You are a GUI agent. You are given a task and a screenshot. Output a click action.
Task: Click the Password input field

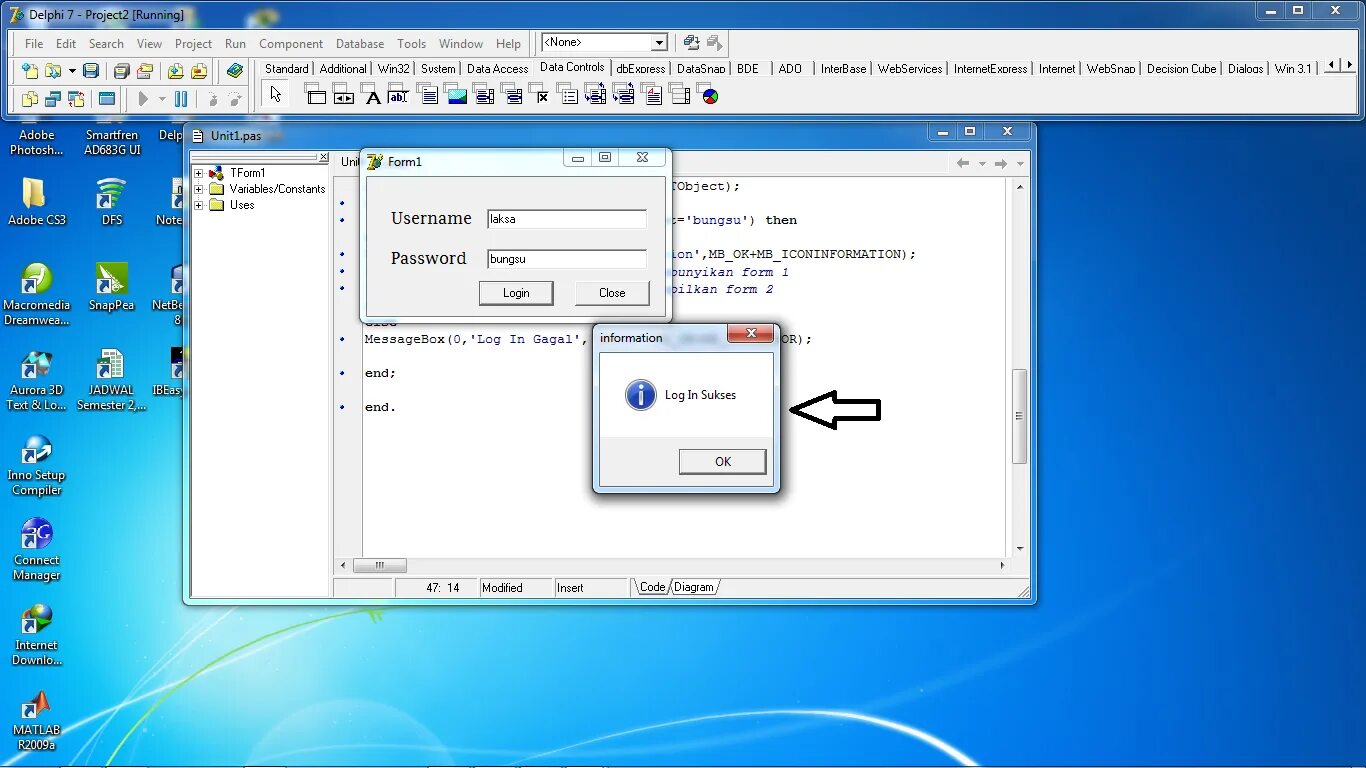(567, 259)
